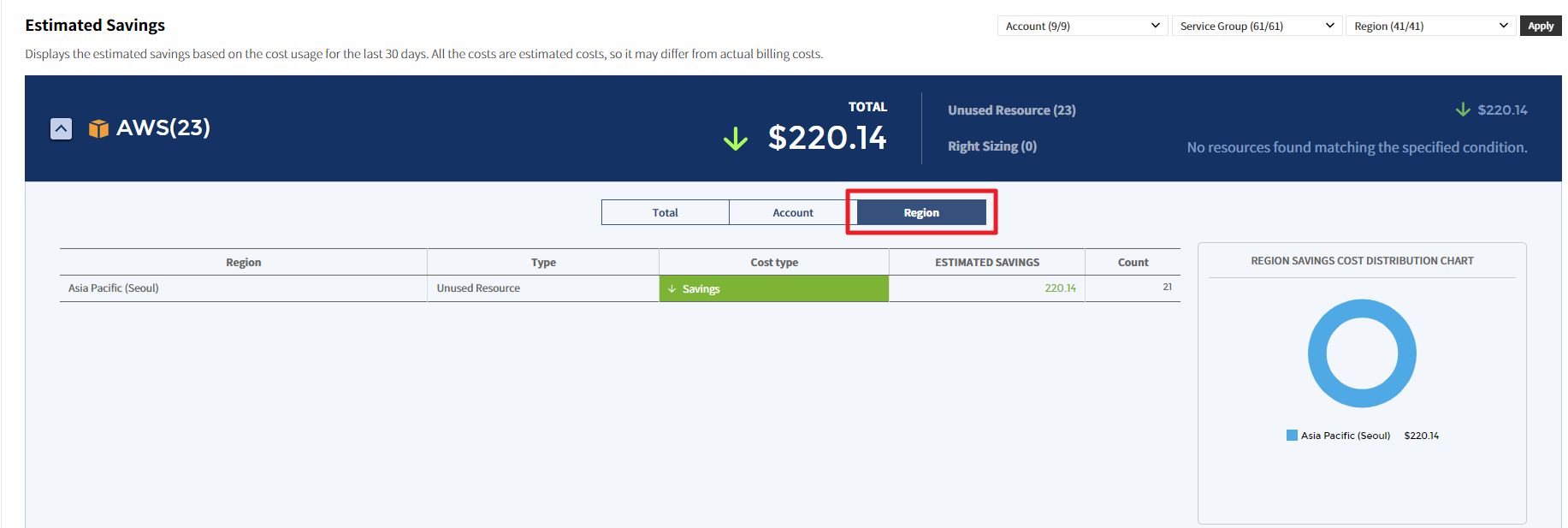
Task: Click Right Sizing (0) label
Action: click(x=991, y=146)
